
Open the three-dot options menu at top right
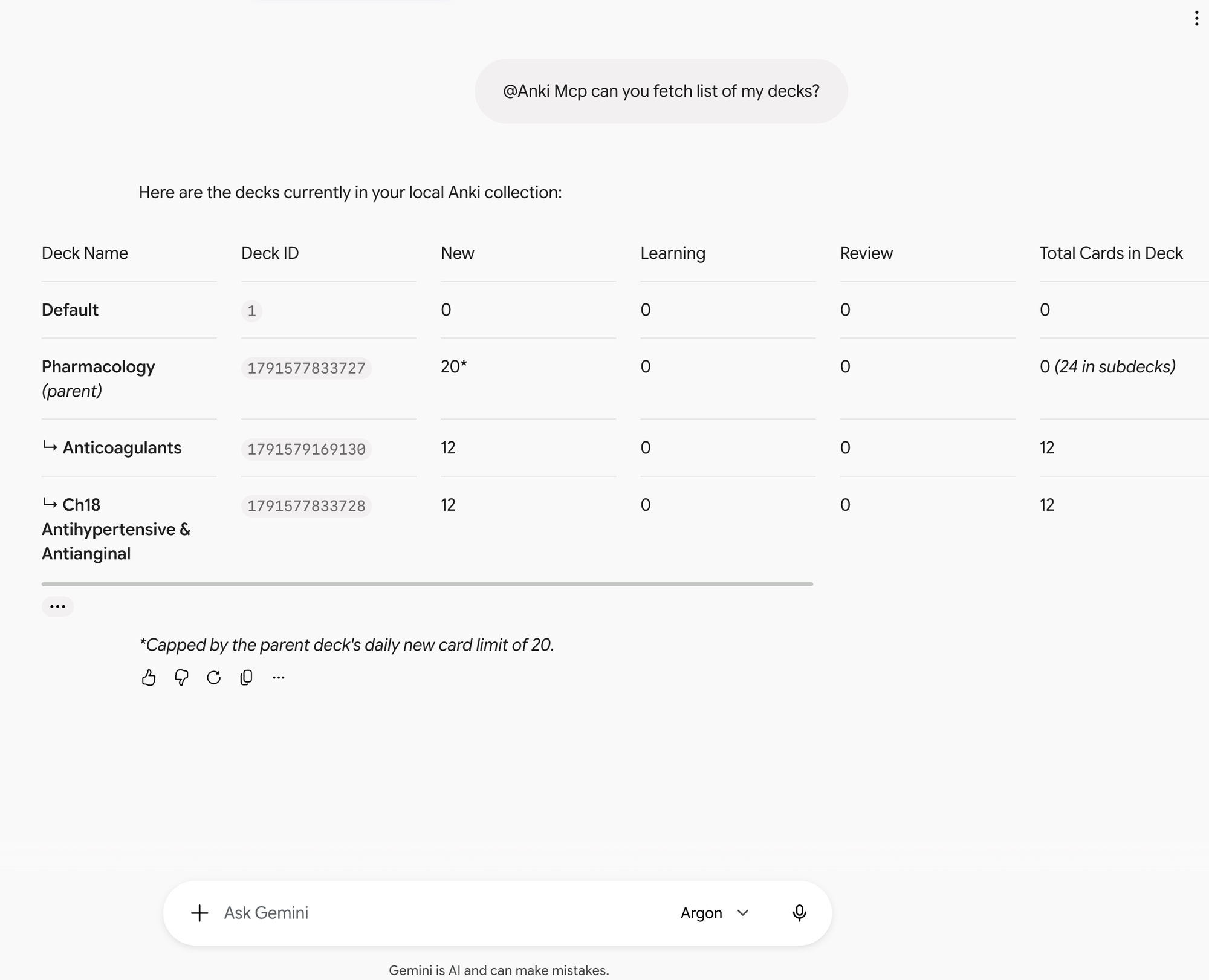[1196, 19]
